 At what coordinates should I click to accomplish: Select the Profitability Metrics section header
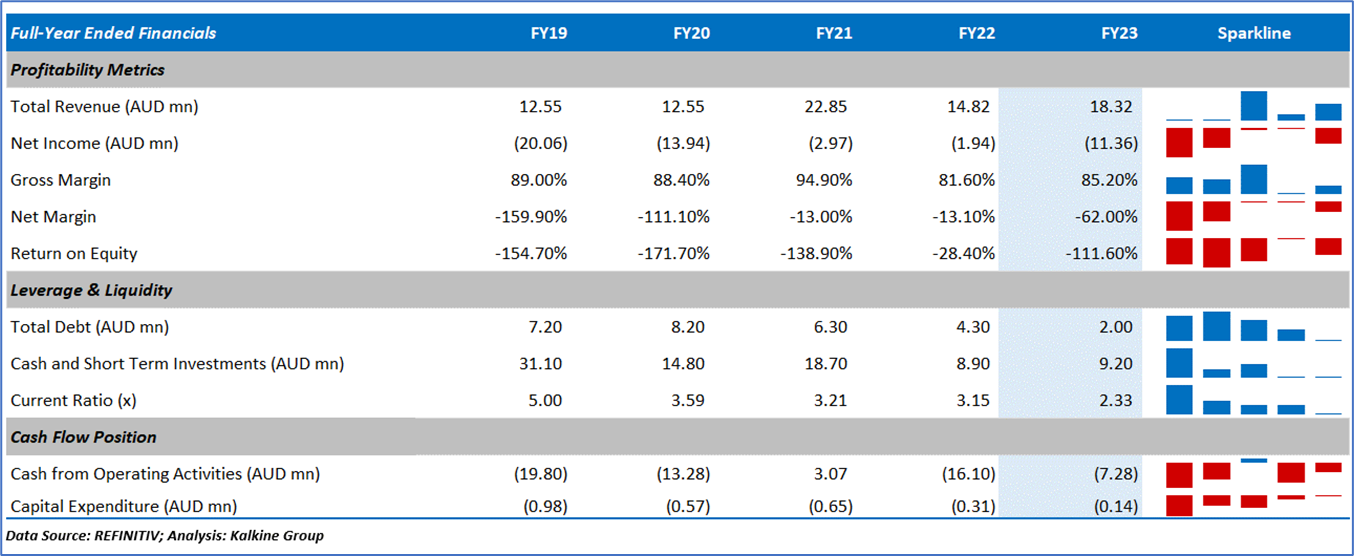88,70
